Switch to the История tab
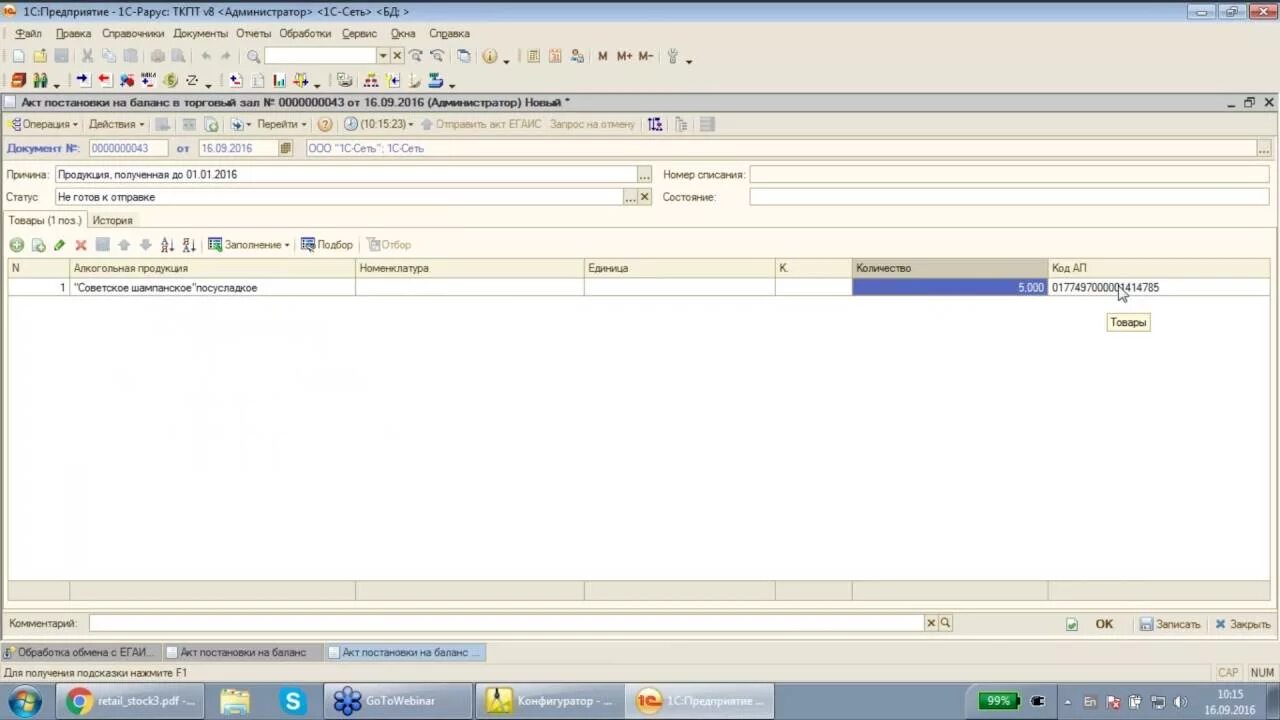 113,220
